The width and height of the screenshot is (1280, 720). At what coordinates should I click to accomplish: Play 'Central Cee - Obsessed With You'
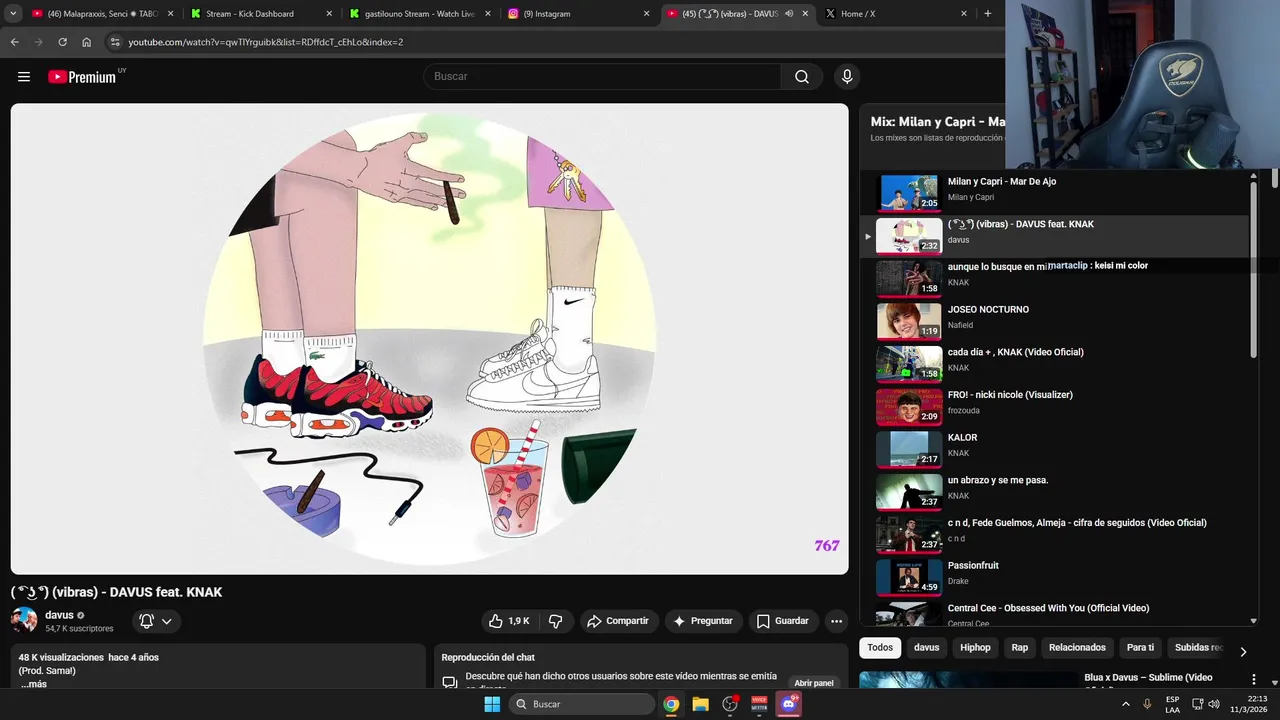[1054, 614]
